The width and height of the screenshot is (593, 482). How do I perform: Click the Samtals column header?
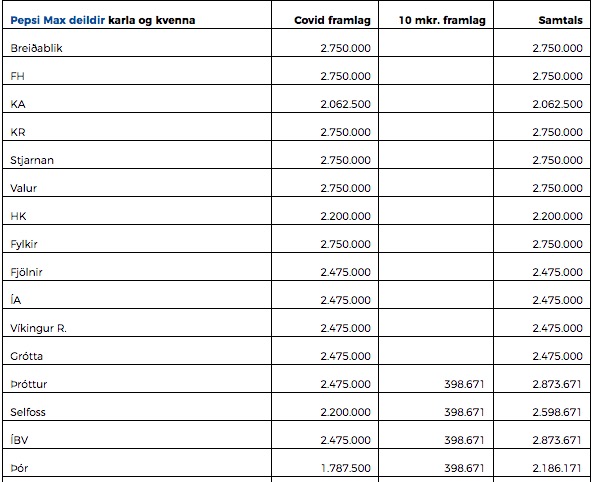pyautogui.click(x=560, y=20)
